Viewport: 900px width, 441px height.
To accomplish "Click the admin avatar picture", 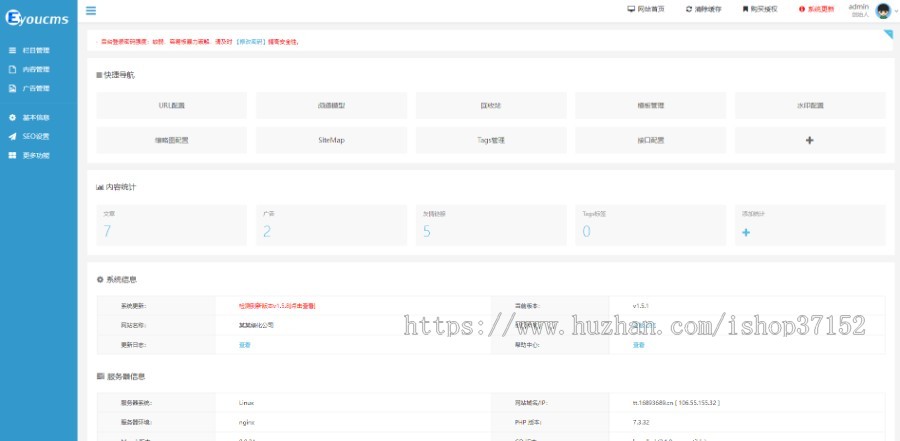I will click(883, 10).
